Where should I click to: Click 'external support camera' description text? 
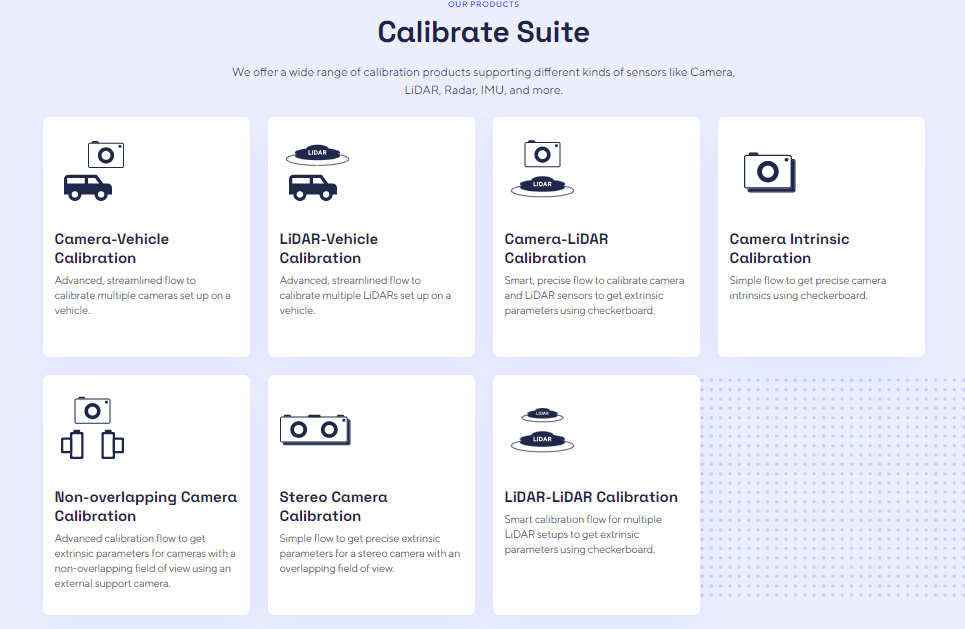click(145, 561)
